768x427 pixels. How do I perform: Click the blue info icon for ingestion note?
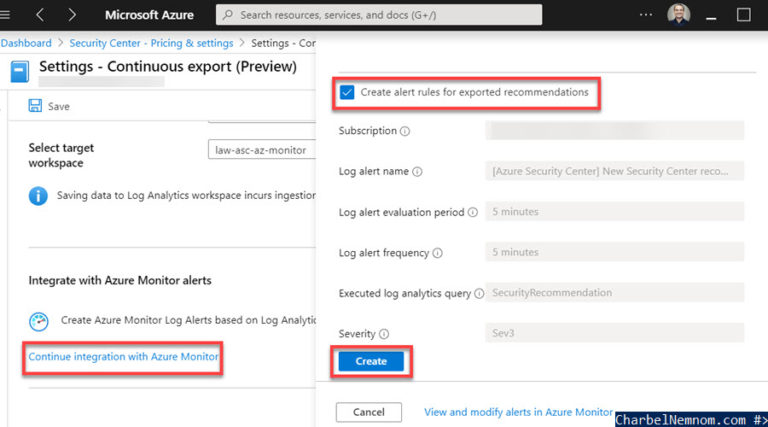tap(38, 196)
